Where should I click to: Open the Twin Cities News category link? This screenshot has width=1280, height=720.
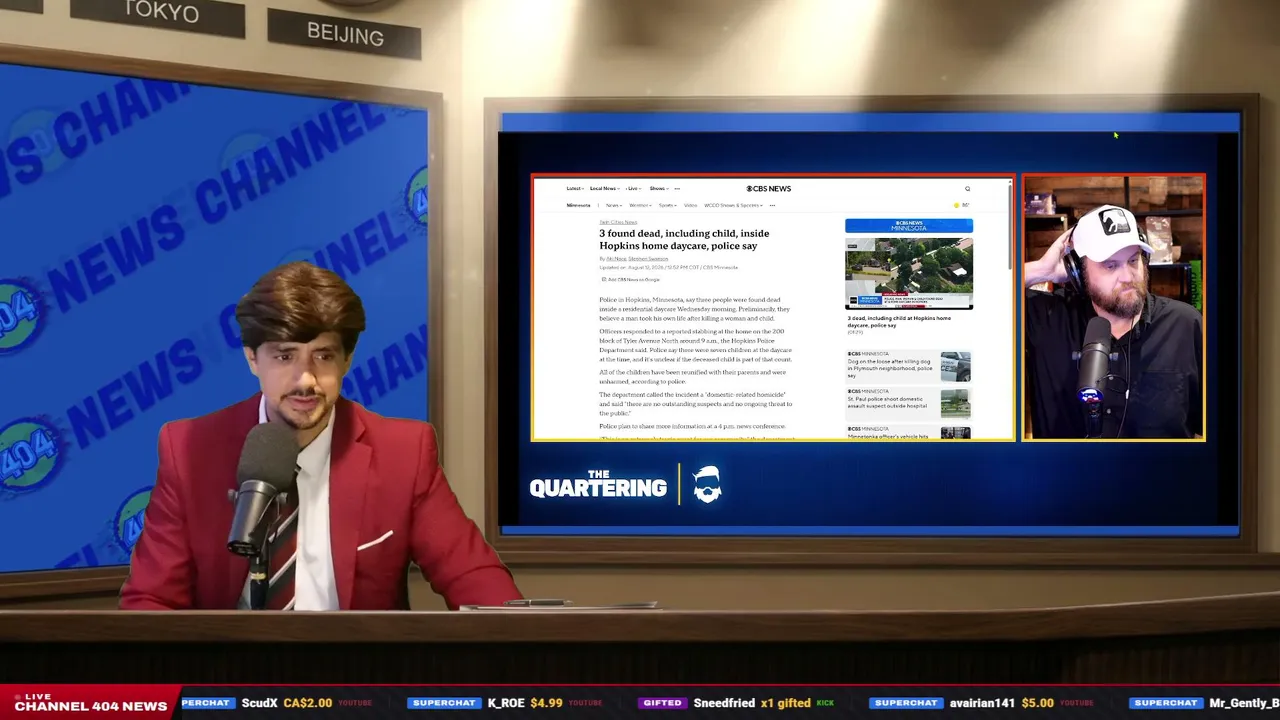tap(618, 222)
